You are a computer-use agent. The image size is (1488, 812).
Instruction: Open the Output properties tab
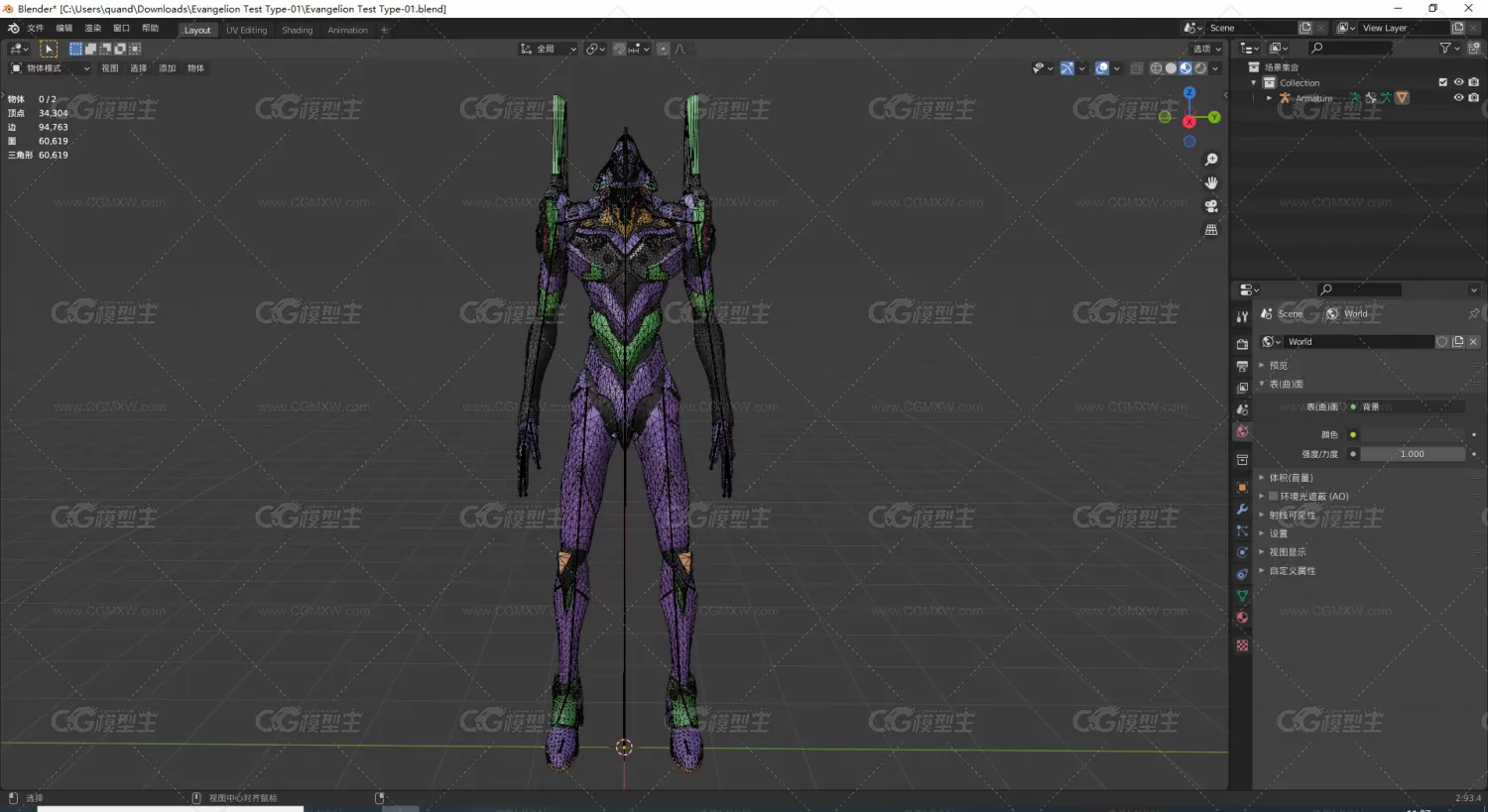[x=1242, y=366]
